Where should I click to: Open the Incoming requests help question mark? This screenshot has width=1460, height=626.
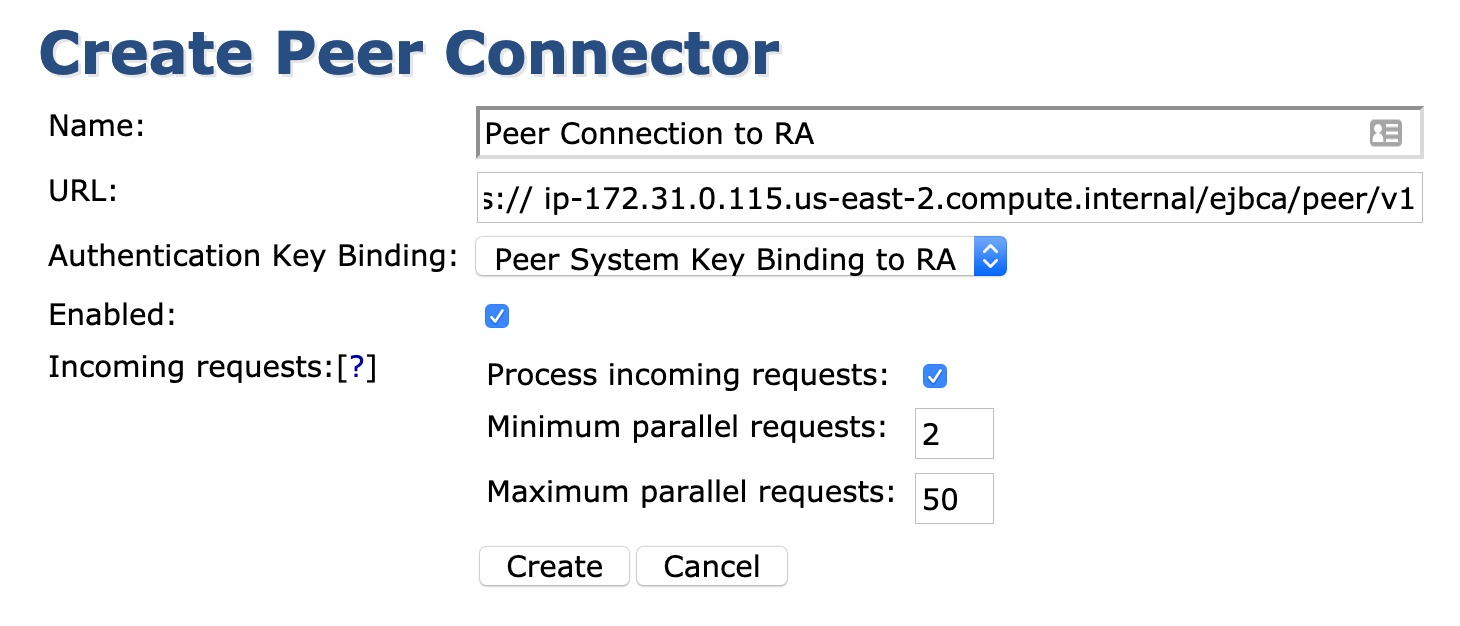(x=357, y=368)
